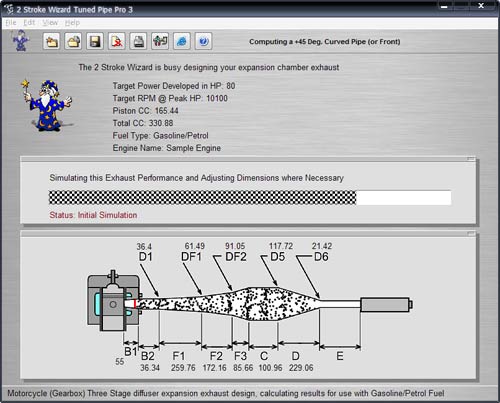Click the checkered simulation progress bar

point(250,198)
